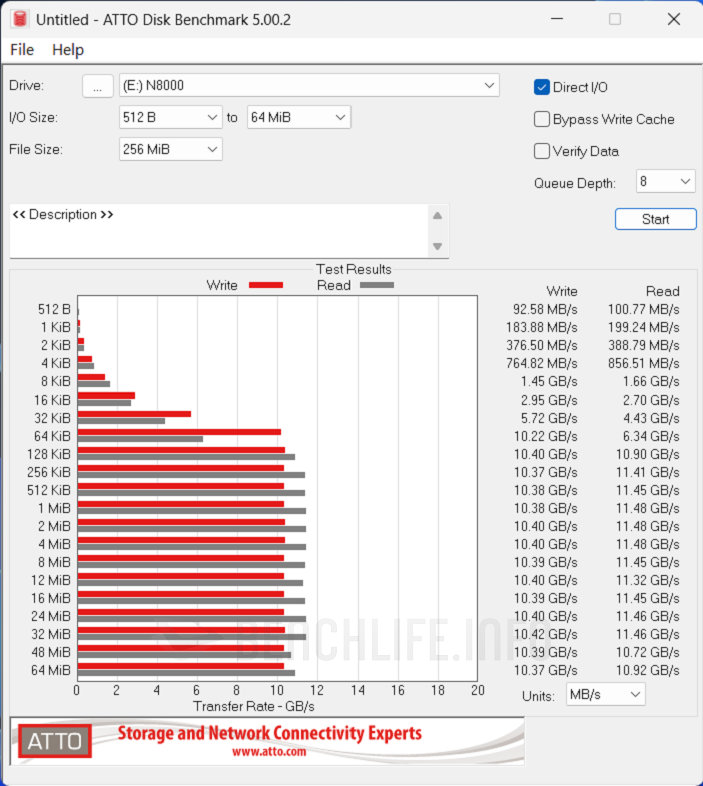Open the 64 MiB maximum I/O size dropdown

[x=298, y=117]
